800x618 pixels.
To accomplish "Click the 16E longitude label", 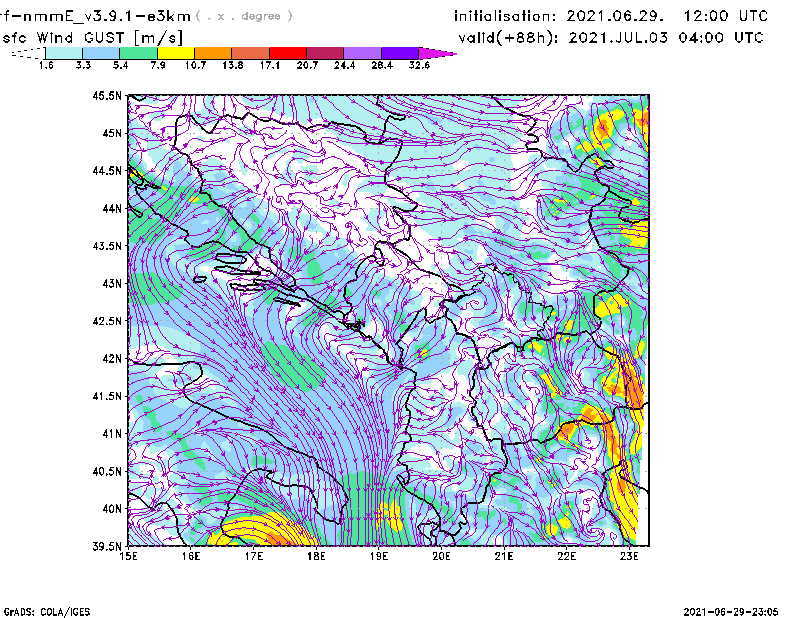I will click(x=191, y=556).
